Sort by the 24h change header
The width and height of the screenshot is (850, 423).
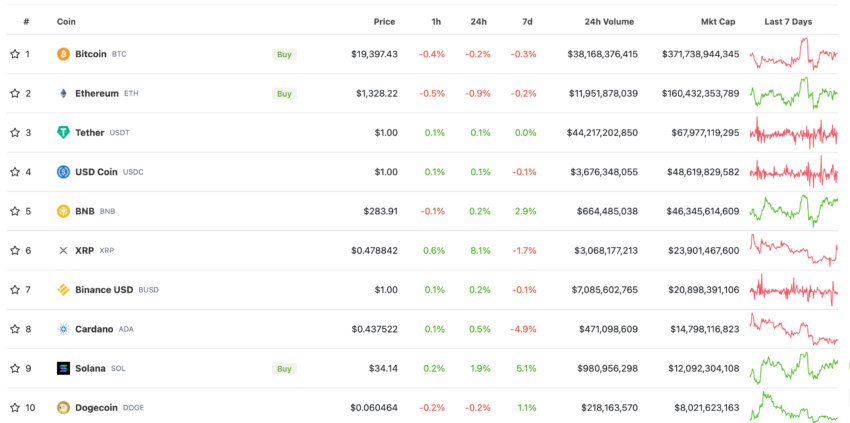point(479,22)
